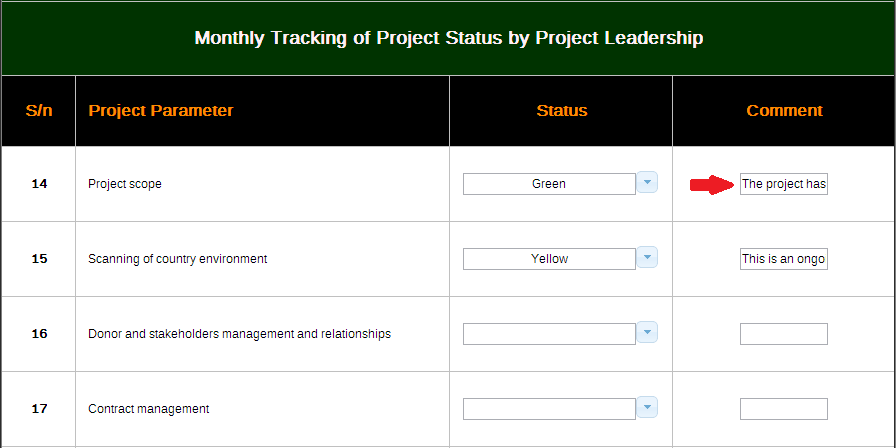Viewport: 896px width, 448px height.
Task: Open the Donor and stakeholders status dropdown arrow
Action: point(647,333)
